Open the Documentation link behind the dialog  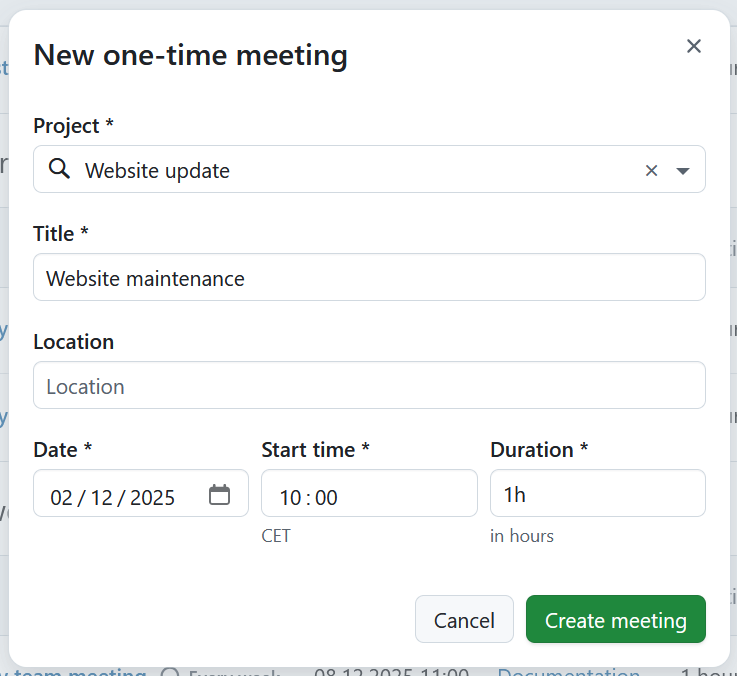coord(568,672)
